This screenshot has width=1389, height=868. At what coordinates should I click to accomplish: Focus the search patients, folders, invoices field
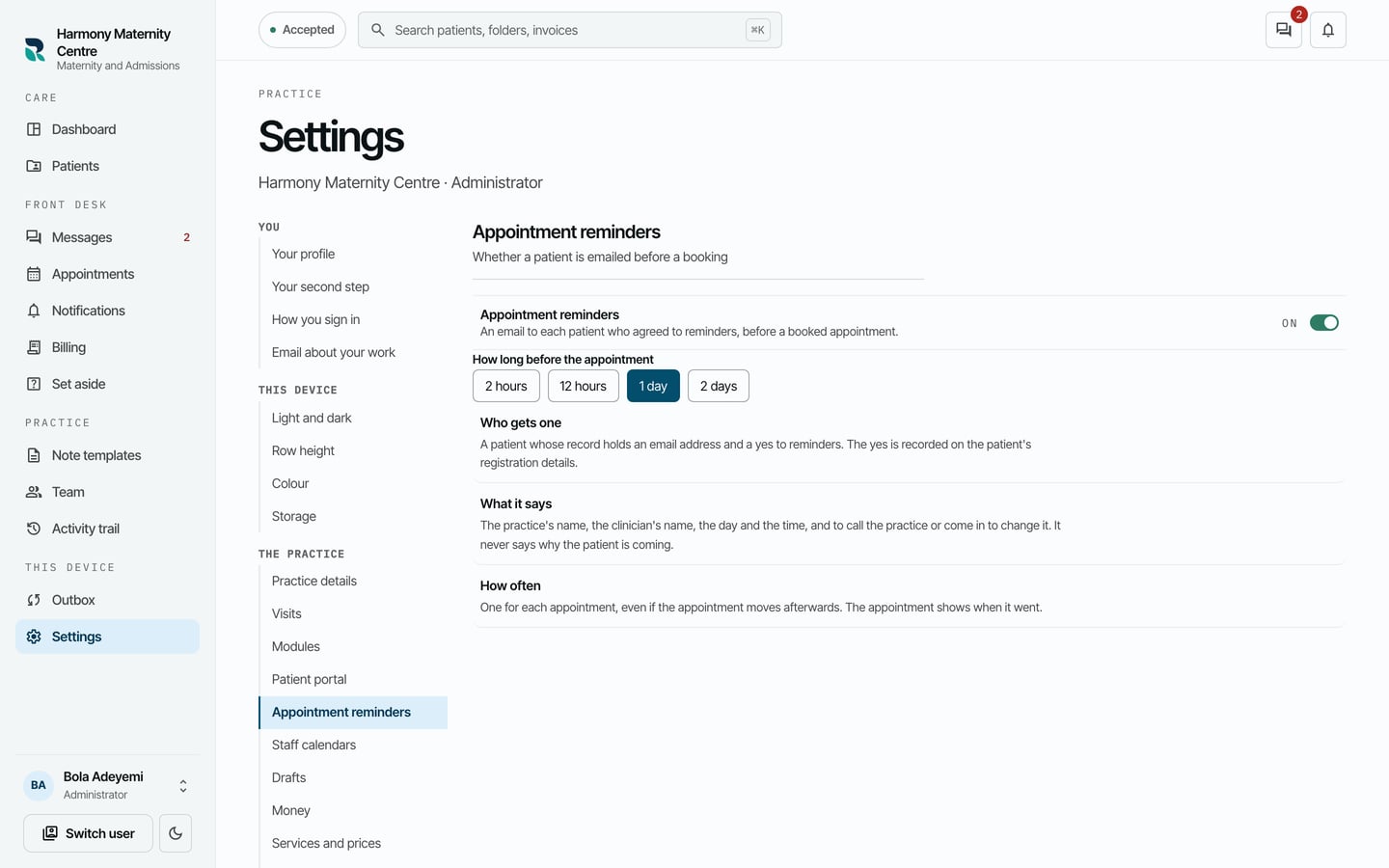[569, 30]
